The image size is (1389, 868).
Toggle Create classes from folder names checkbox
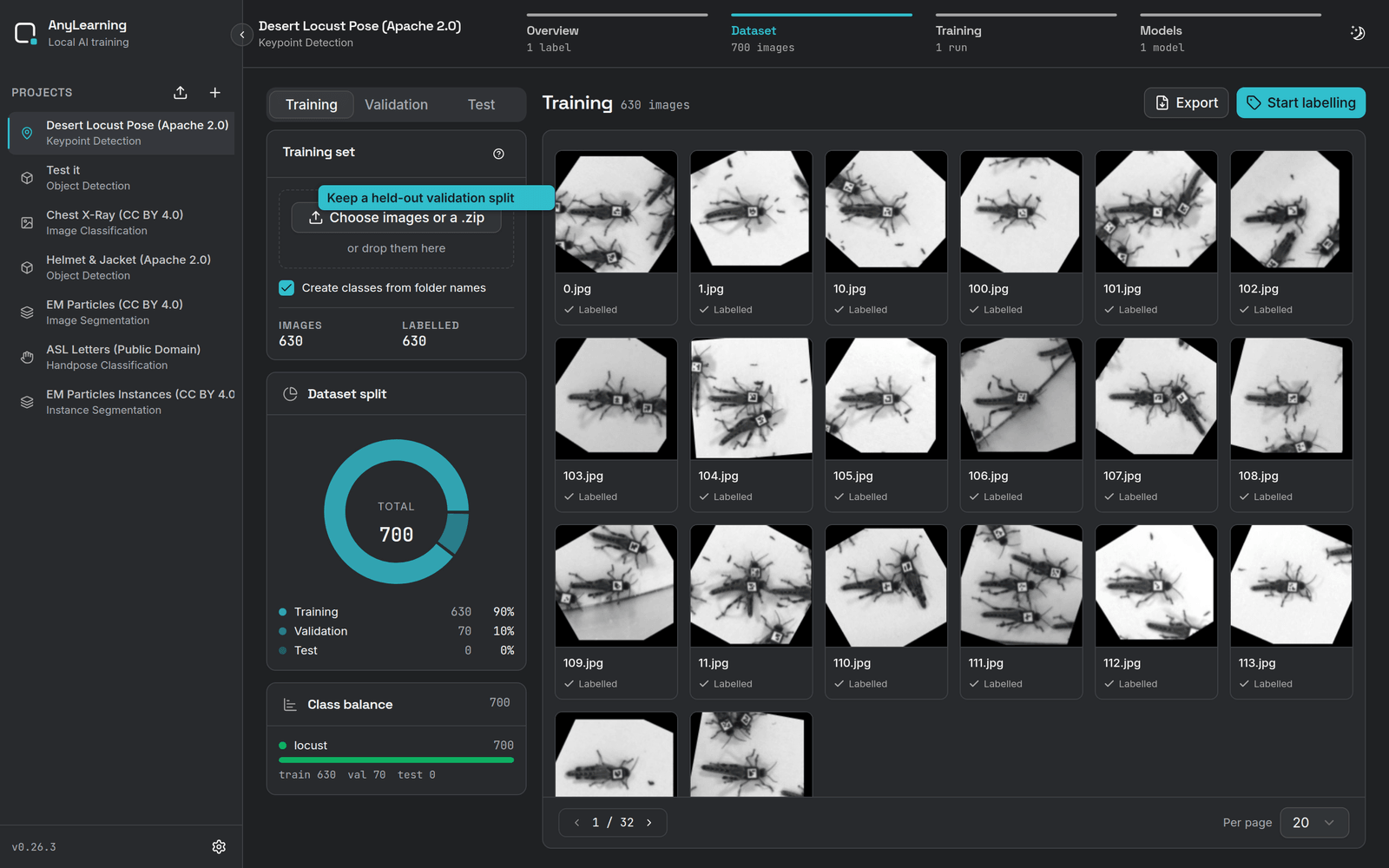286,288
